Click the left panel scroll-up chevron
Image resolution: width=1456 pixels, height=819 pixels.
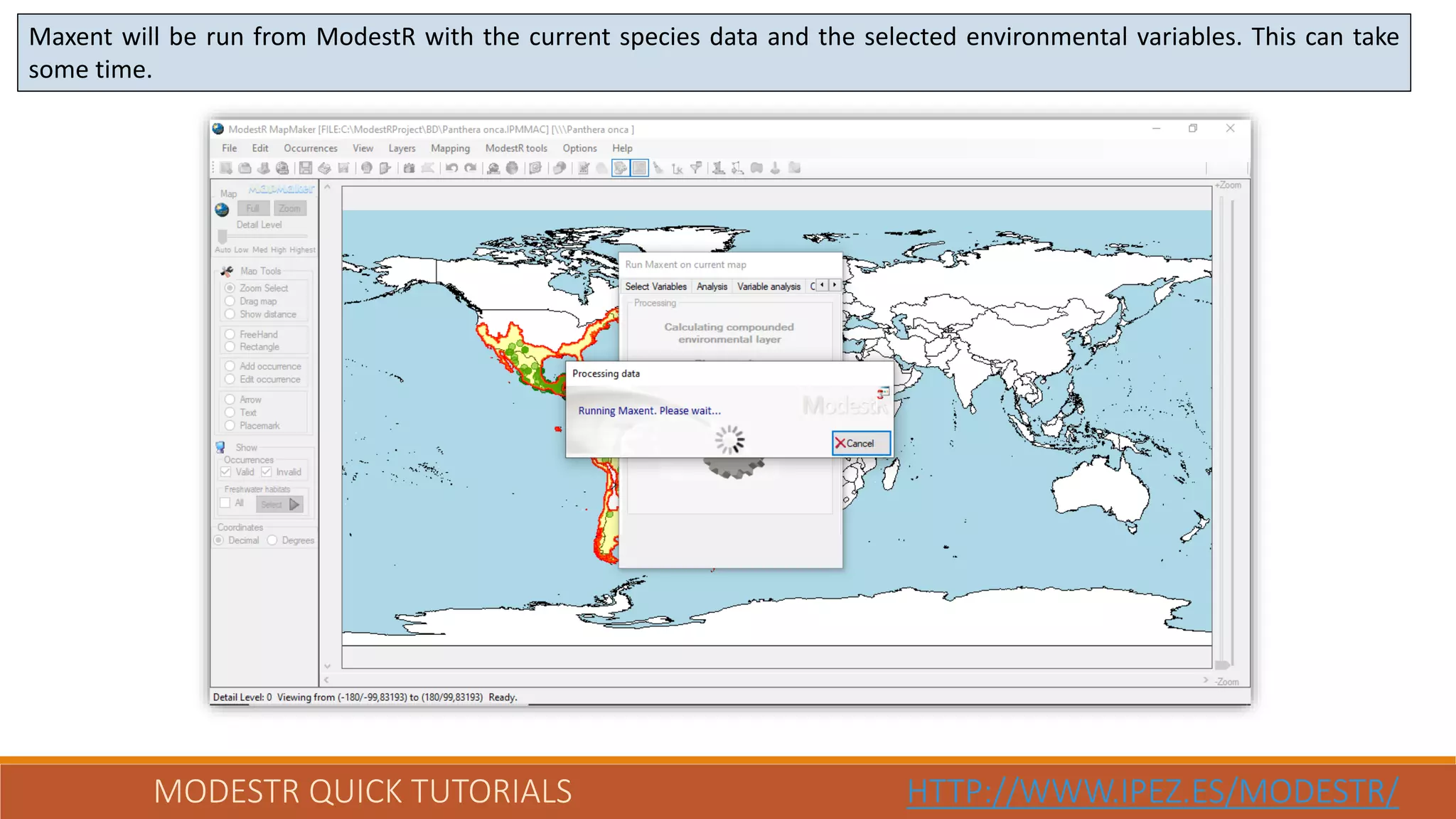pyautogui.click(x=328, y=187)
